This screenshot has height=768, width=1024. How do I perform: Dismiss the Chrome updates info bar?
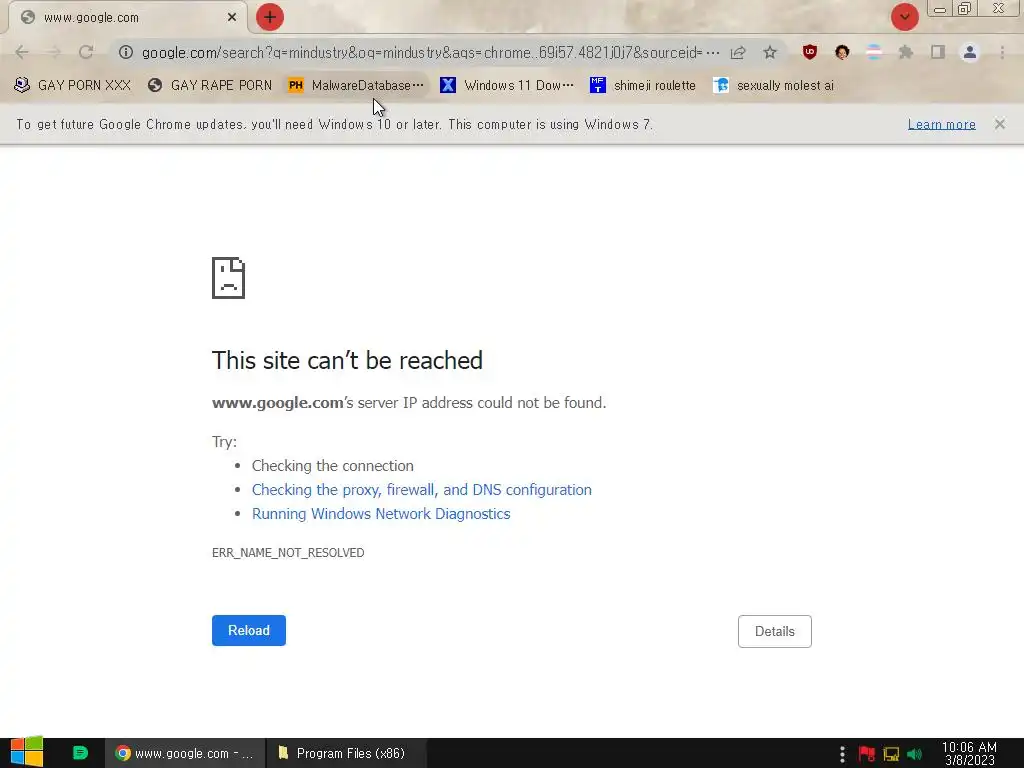[1000, 124]
